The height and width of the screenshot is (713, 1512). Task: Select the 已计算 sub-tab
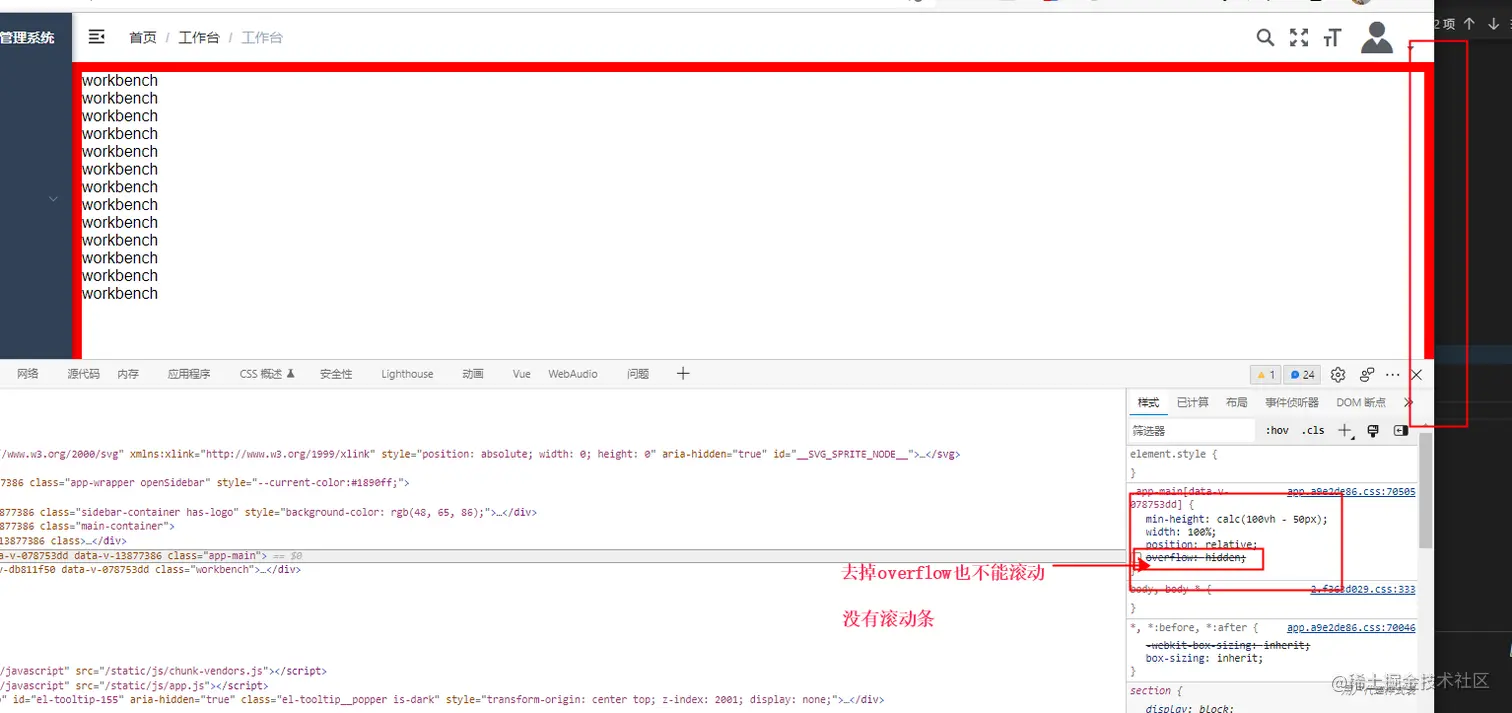pyautogui.click(x=1192, y=402)
